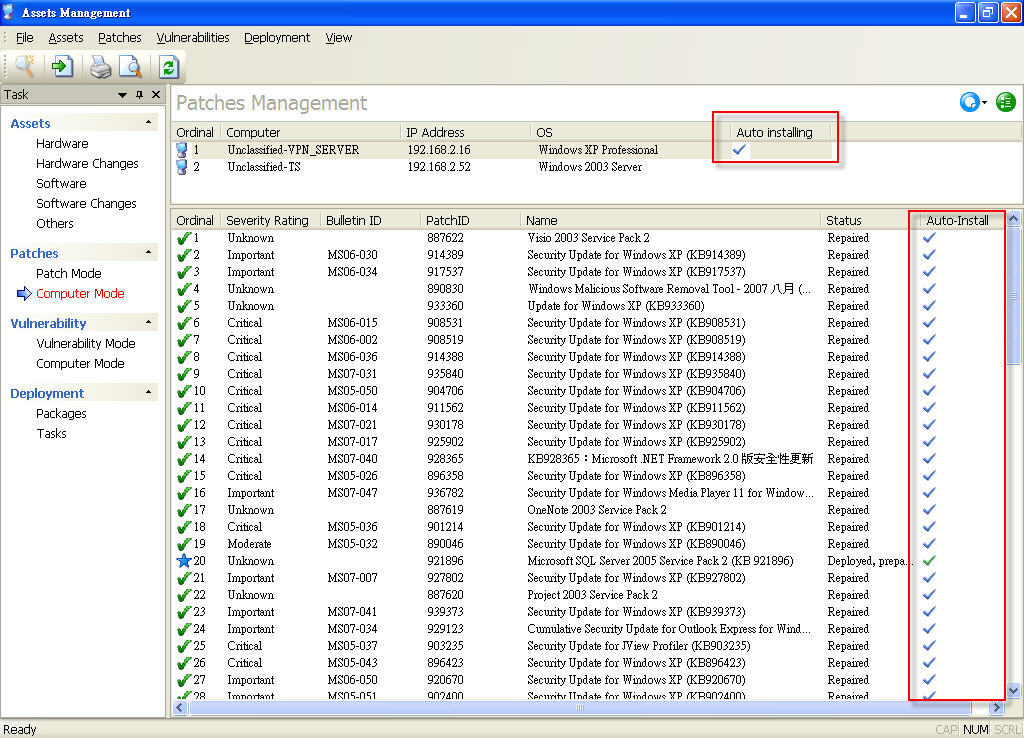Select Windows 2003 Server OS cell
Screen dimensions: 1024x738
click(590, 167)
